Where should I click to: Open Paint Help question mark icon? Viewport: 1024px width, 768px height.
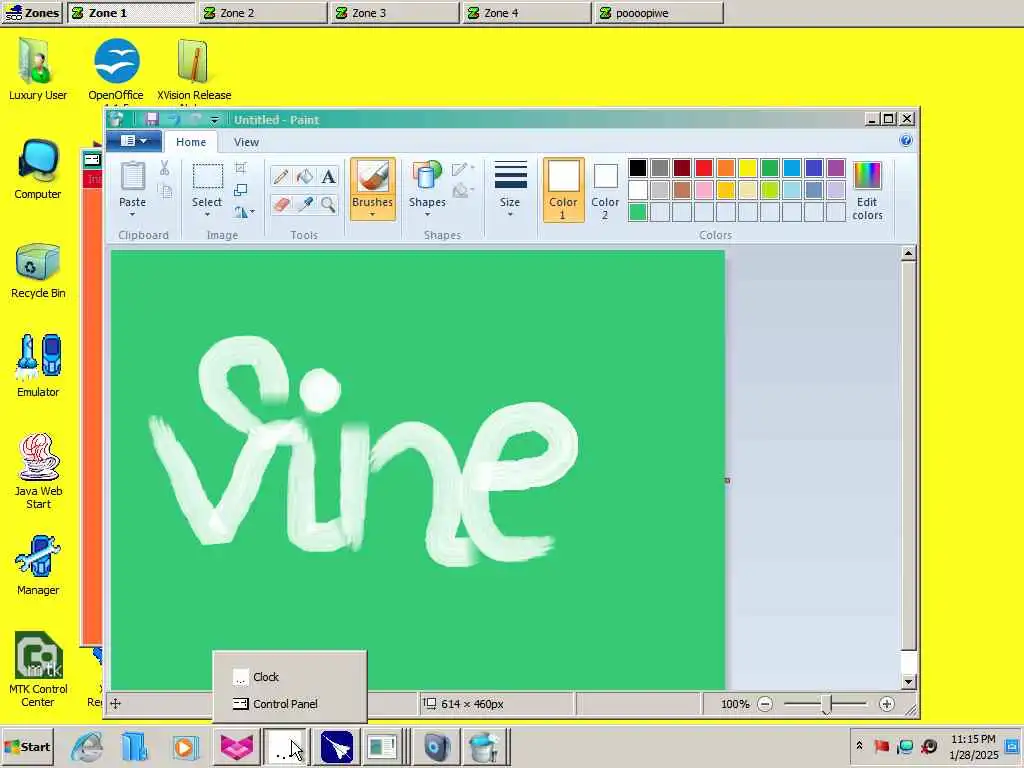[x=906, y=140]
